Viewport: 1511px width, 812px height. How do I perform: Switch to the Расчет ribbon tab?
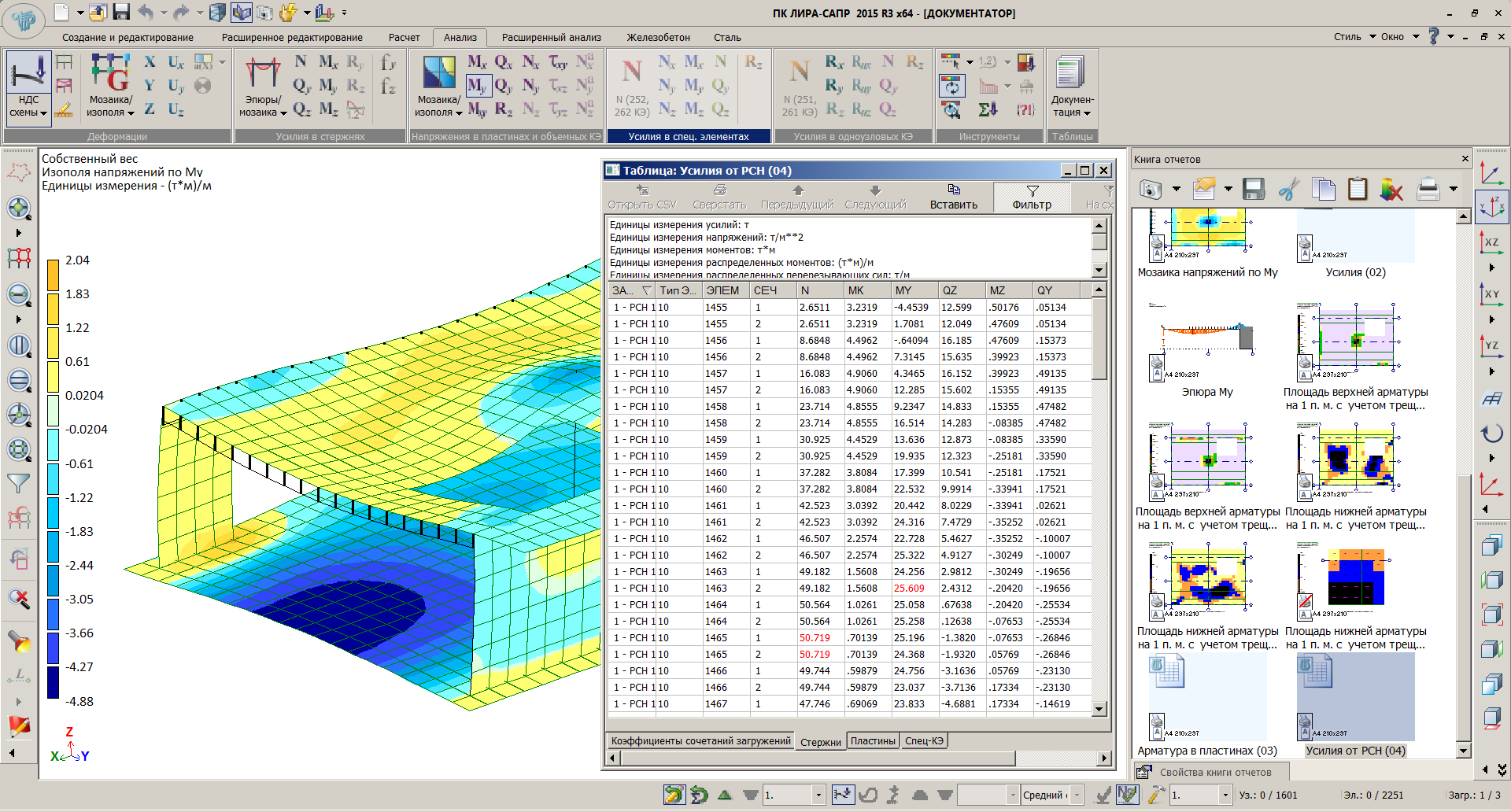404,37
